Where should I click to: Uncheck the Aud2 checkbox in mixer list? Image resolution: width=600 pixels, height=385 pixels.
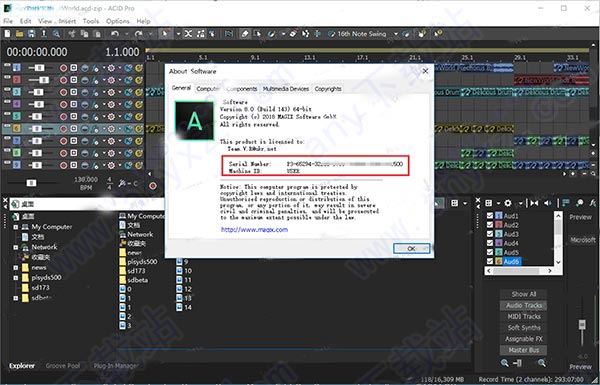tap(489, 225)
